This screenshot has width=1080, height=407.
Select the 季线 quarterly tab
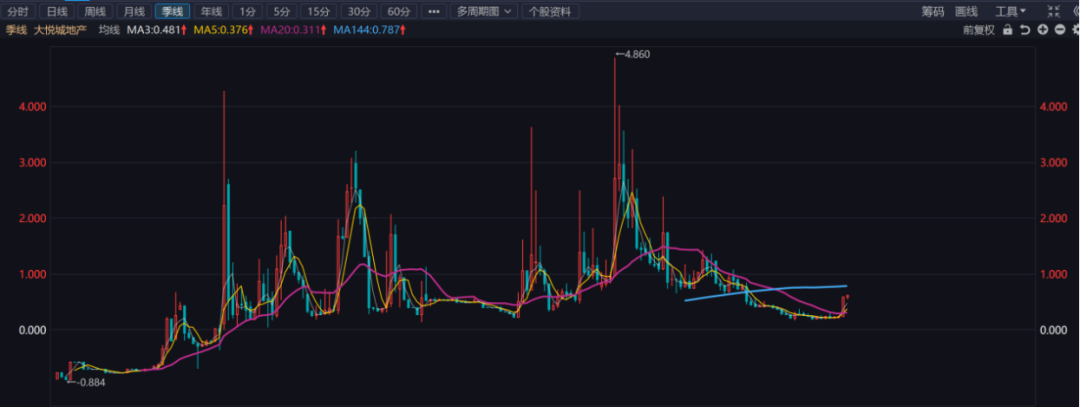(x=172, y=11)
